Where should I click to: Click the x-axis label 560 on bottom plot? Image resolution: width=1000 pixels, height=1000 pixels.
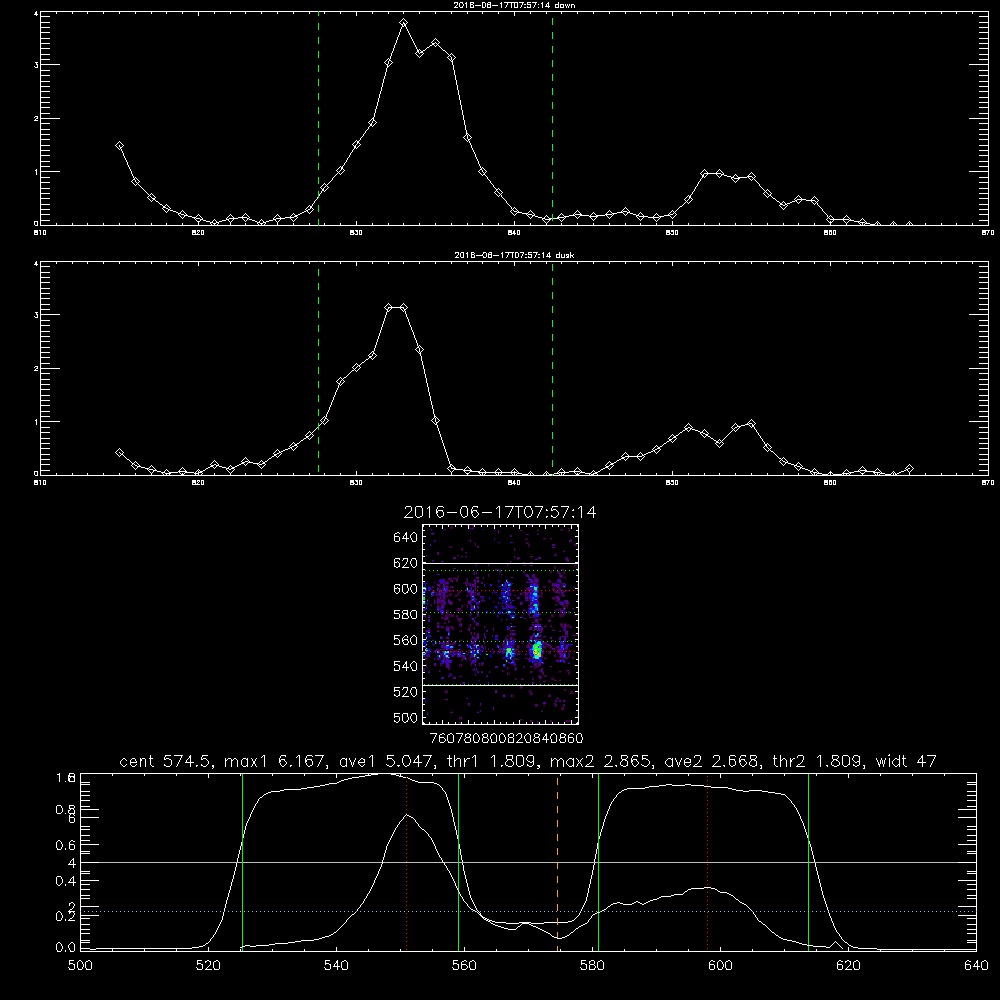click(x=464, y=966)
